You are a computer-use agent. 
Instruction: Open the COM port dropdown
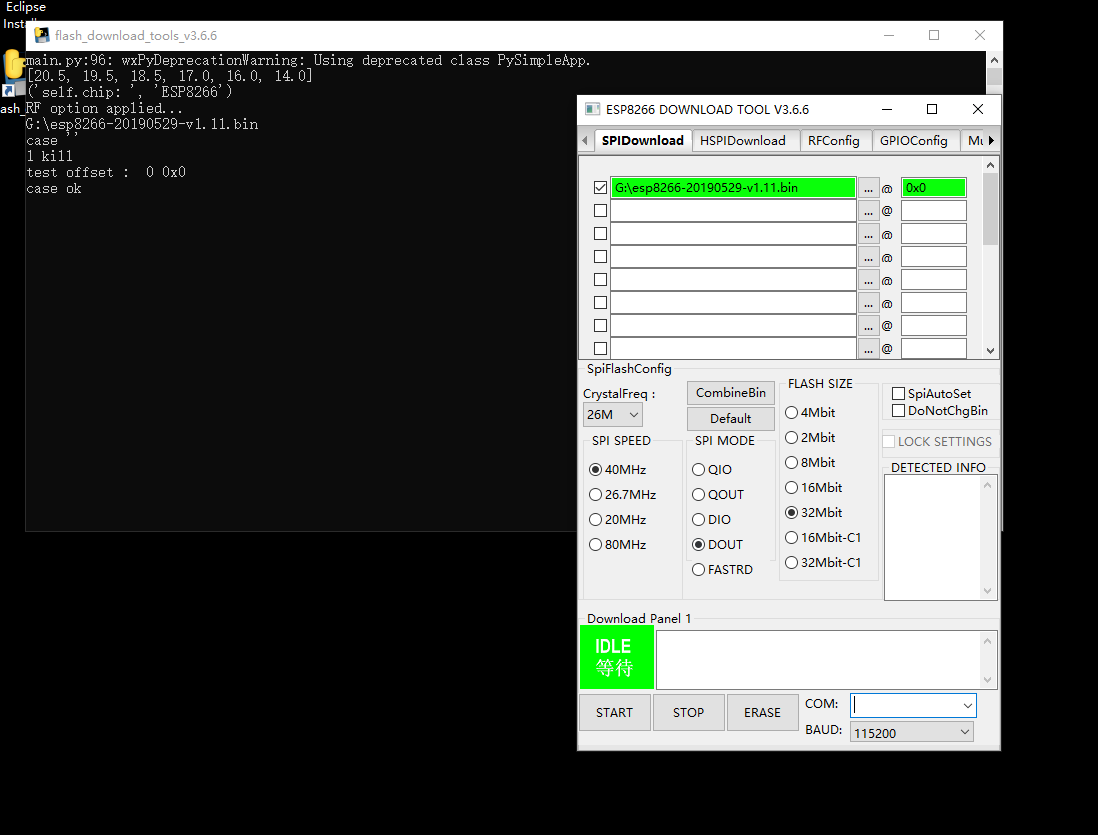[x=967, y=705]
